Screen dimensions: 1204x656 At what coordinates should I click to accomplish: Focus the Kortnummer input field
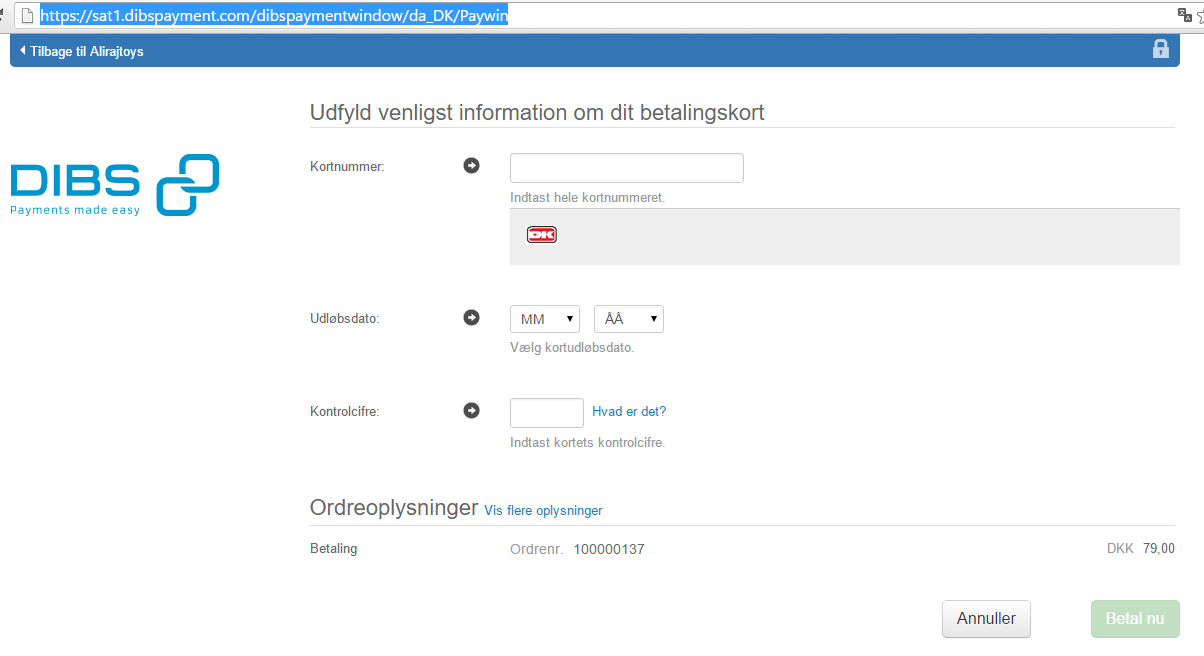627,168
